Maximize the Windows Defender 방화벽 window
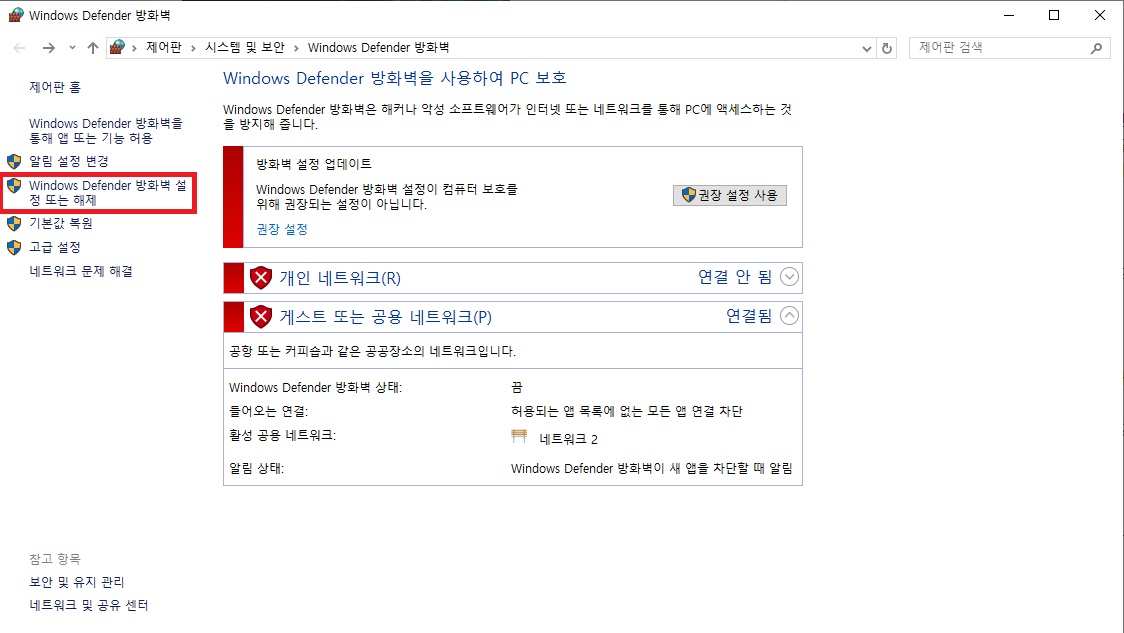The width and height of the screenshot is (1124, 633). click(1054, 15)
